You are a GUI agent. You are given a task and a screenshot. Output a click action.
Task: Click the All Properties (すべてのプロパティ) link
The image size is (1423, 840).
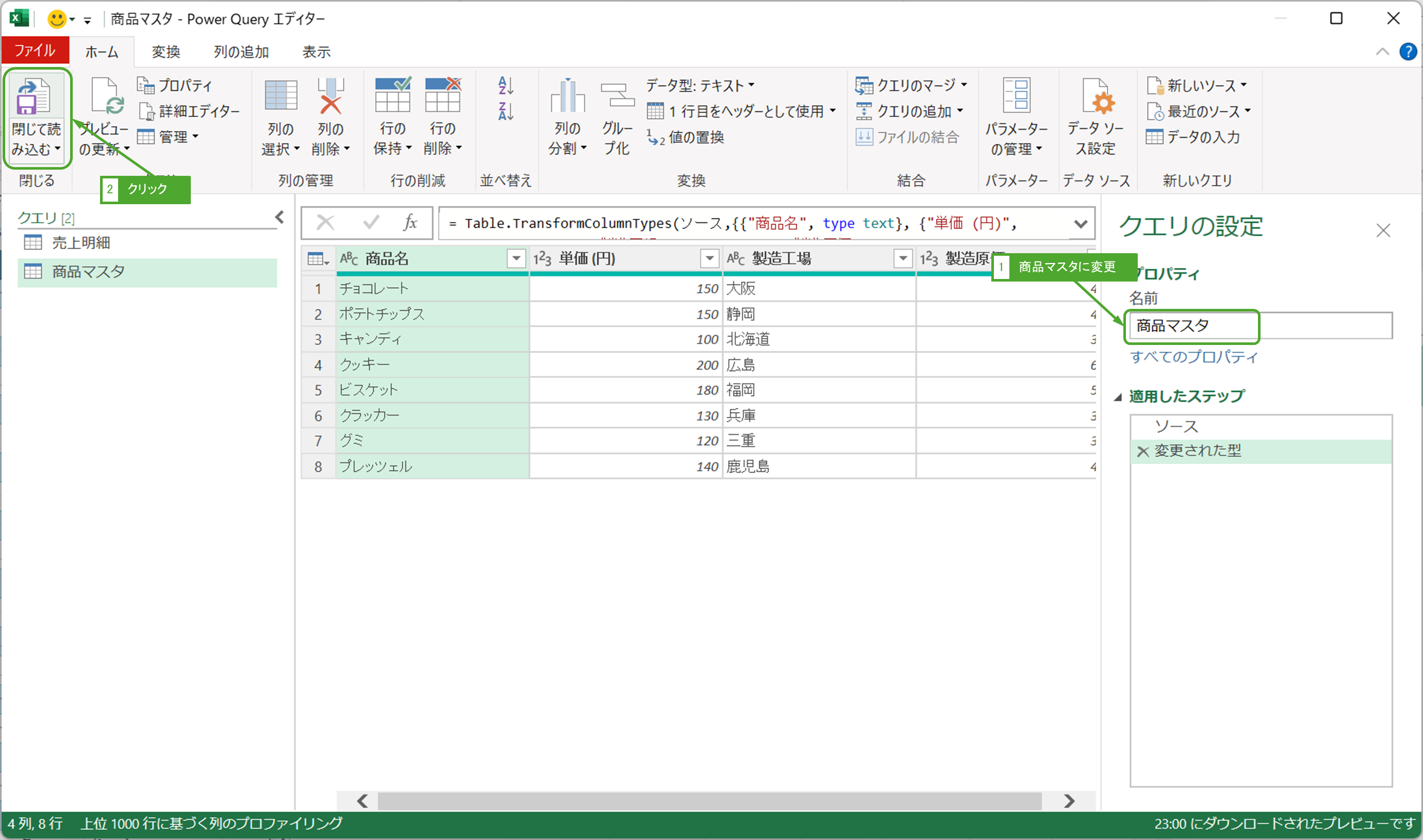[x=1193, y=357]
